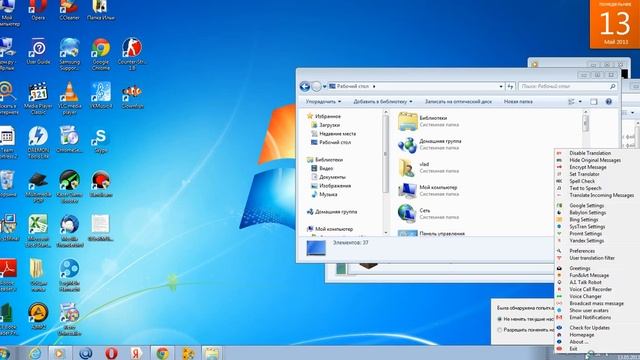Viewport: 640px width, 360px height.
Task: Select 'Text to Speech' menu item
Action: (585, 188)
